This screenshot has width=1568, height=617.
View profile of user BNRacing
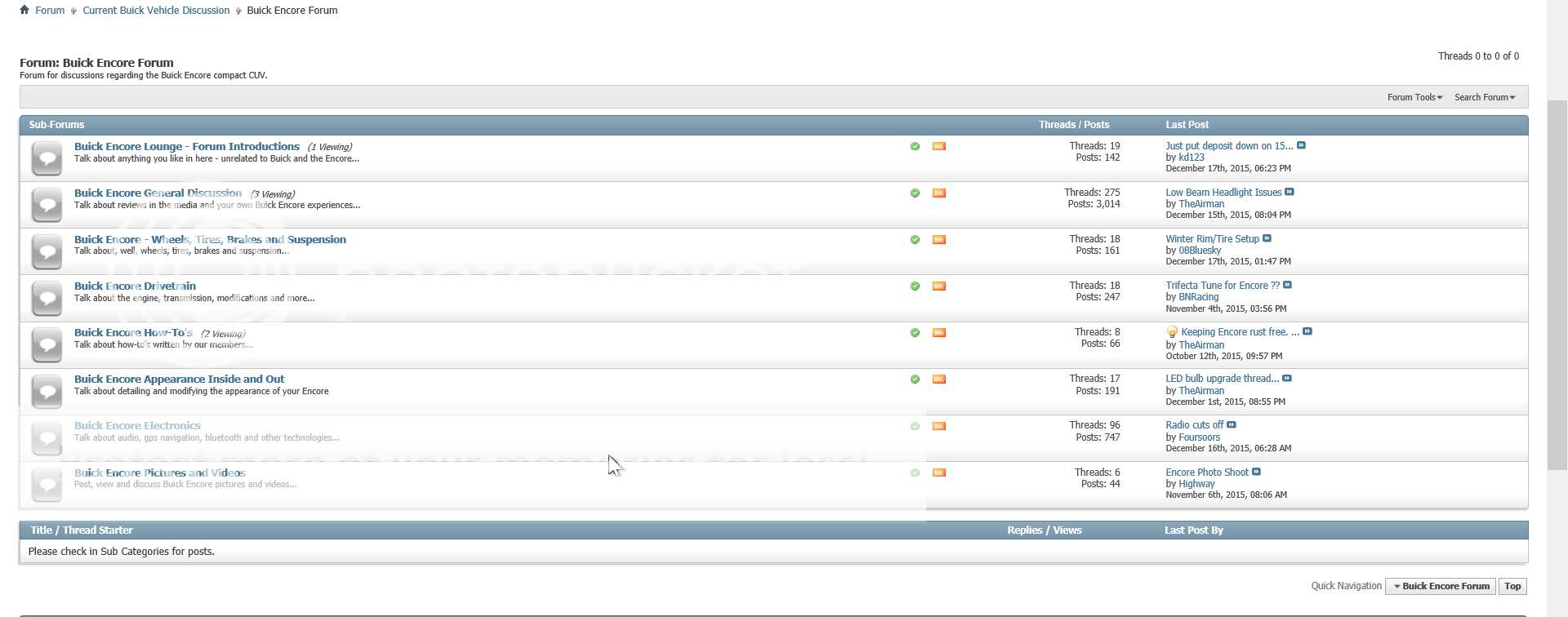coord(1198,297)
